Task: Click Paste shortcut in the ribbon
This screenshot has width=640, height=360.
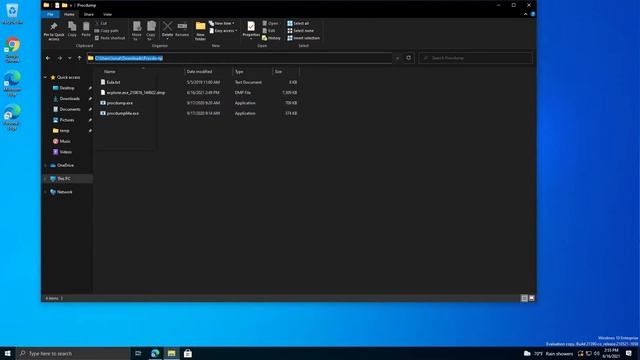Action: pos(110,38)
